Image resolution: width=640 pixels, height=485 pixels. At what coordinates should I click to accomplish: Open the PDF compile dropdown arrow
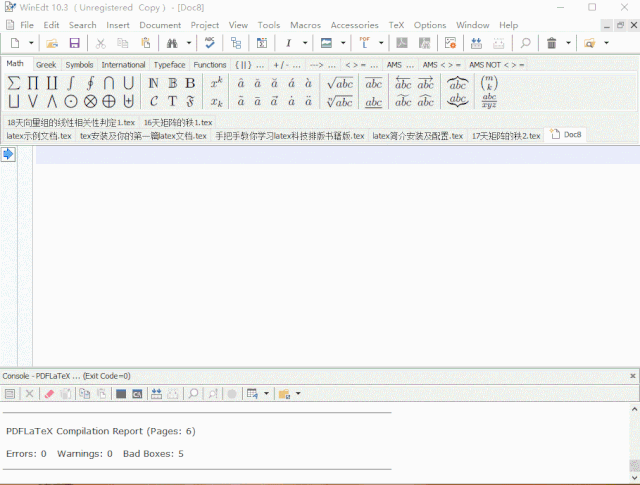click(380, 43)
